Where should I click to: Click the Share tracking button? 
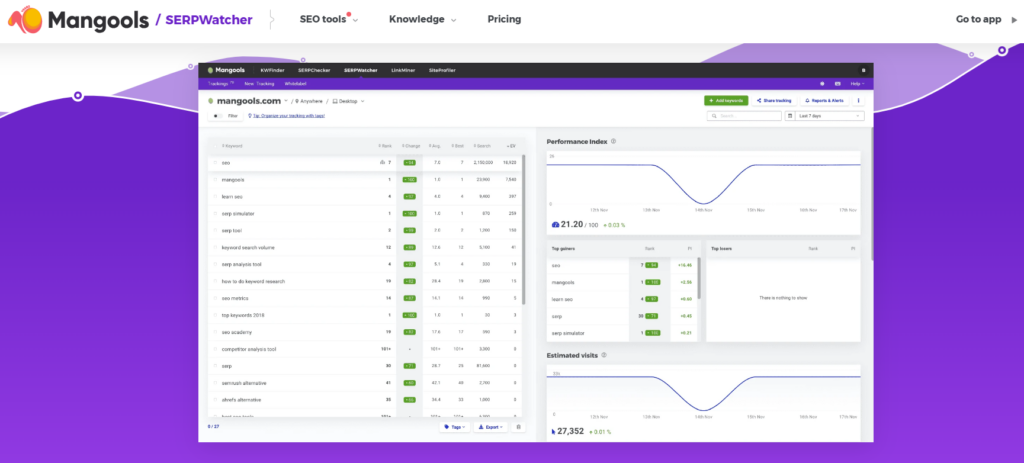[x=774, y=101]
